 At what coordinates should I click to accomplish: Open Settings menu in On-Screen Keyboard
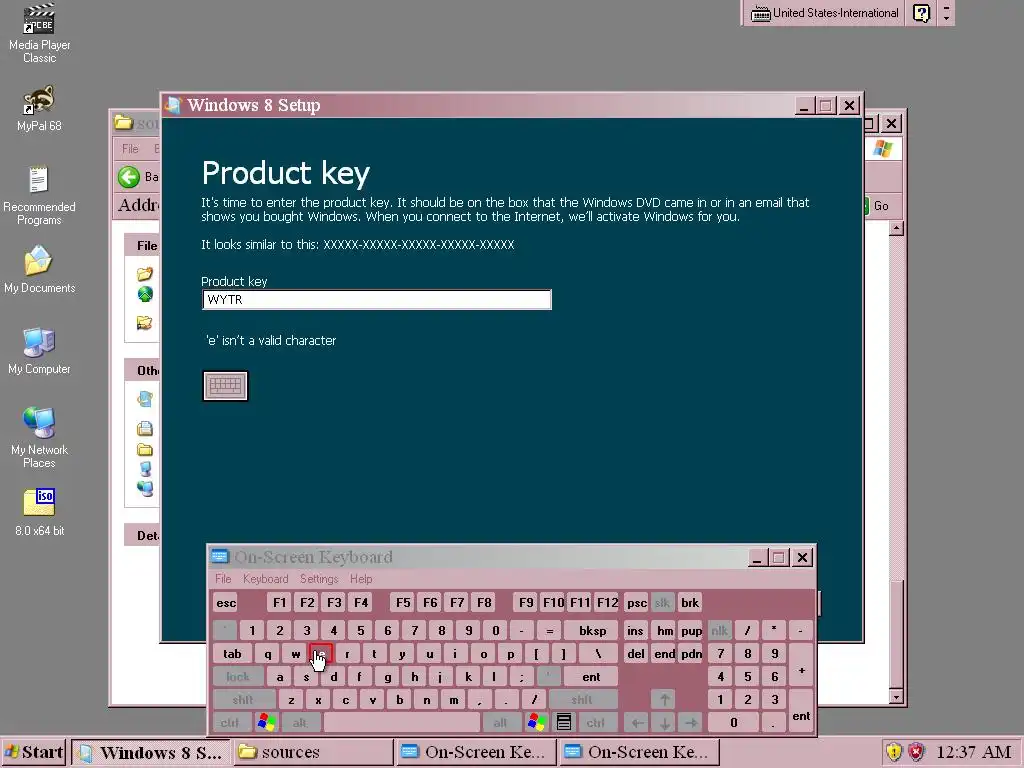pos(319,579)
